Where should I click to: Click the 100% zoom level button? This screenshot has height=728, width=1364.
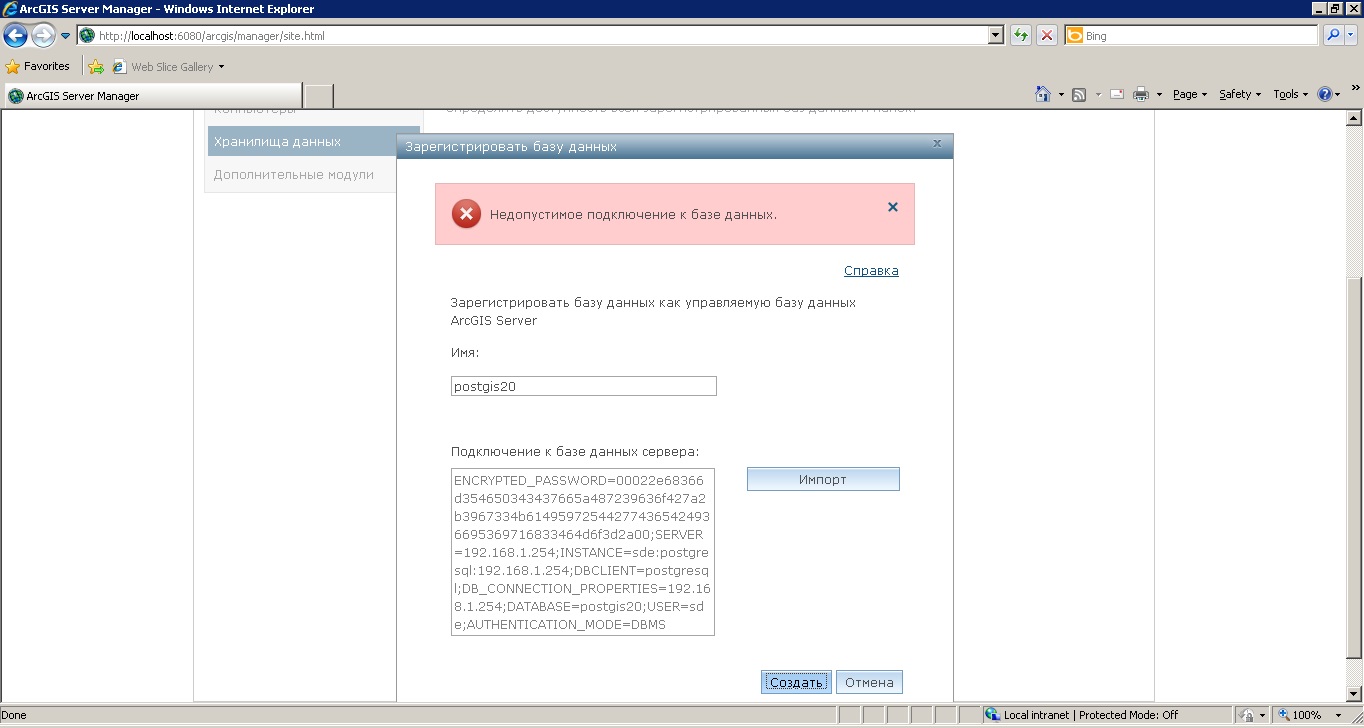click(1300, 715)
